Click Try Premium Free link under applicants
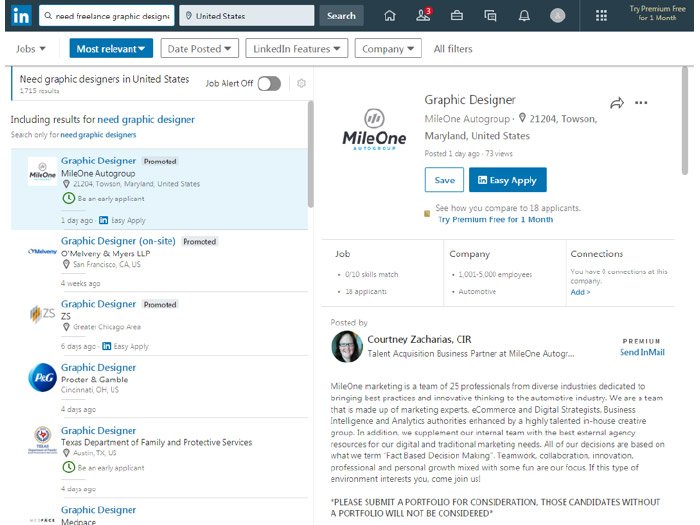The height and width of the screenshot is (525, 700). coord(496,219)
